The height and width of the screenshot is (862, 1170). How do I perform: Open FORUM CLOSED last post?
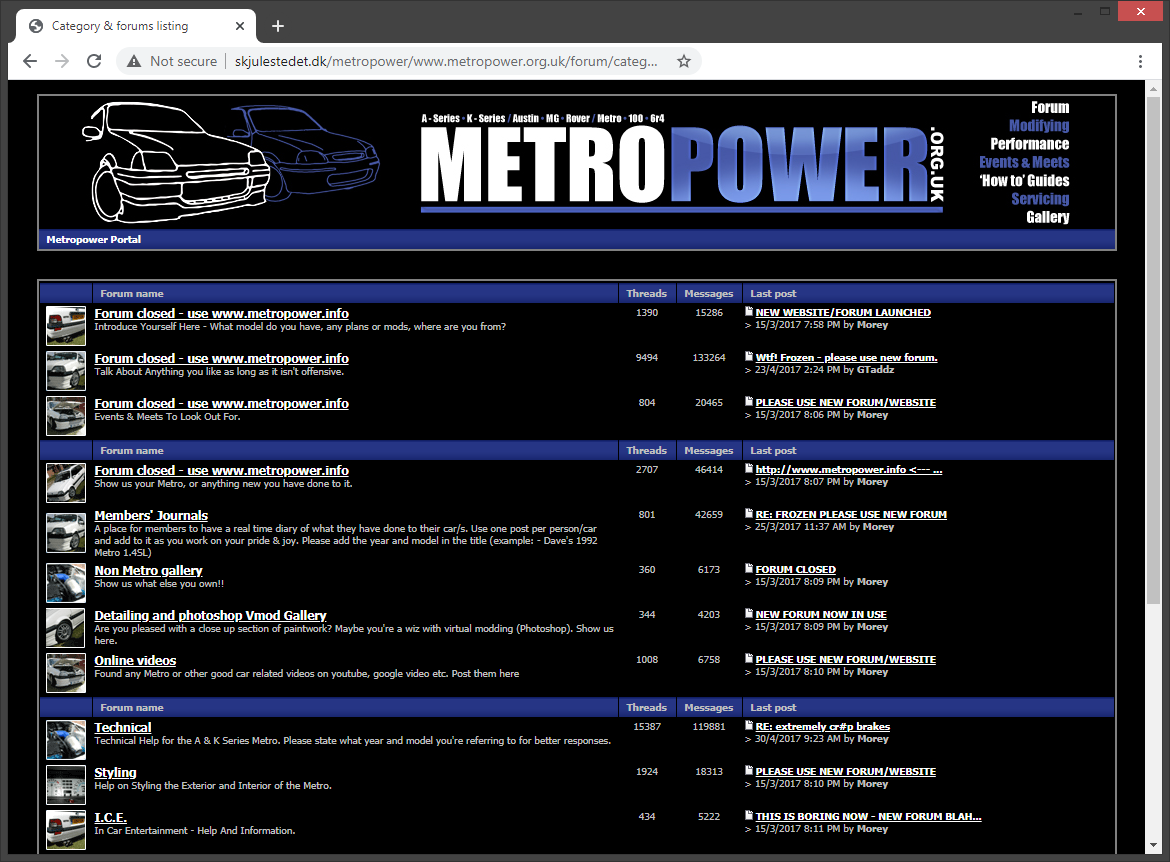coord(795,569)
